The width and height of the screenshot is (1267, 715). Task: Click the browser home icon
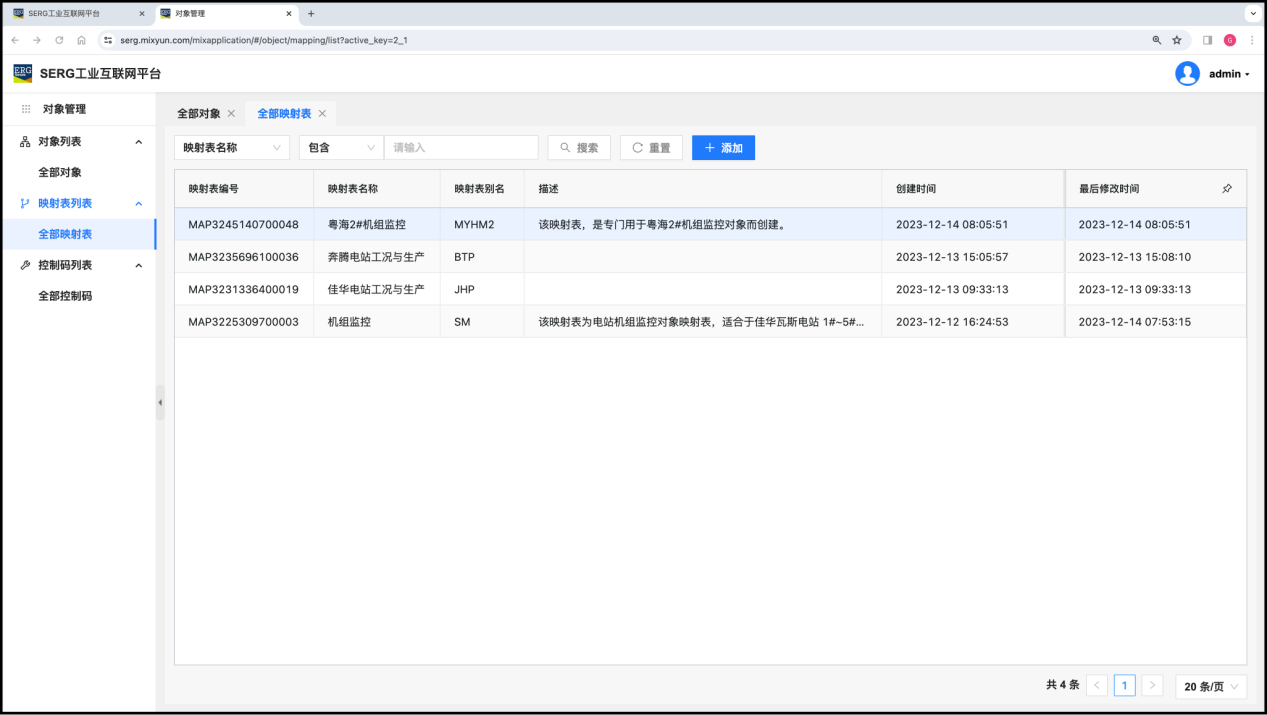click(81, 40)
